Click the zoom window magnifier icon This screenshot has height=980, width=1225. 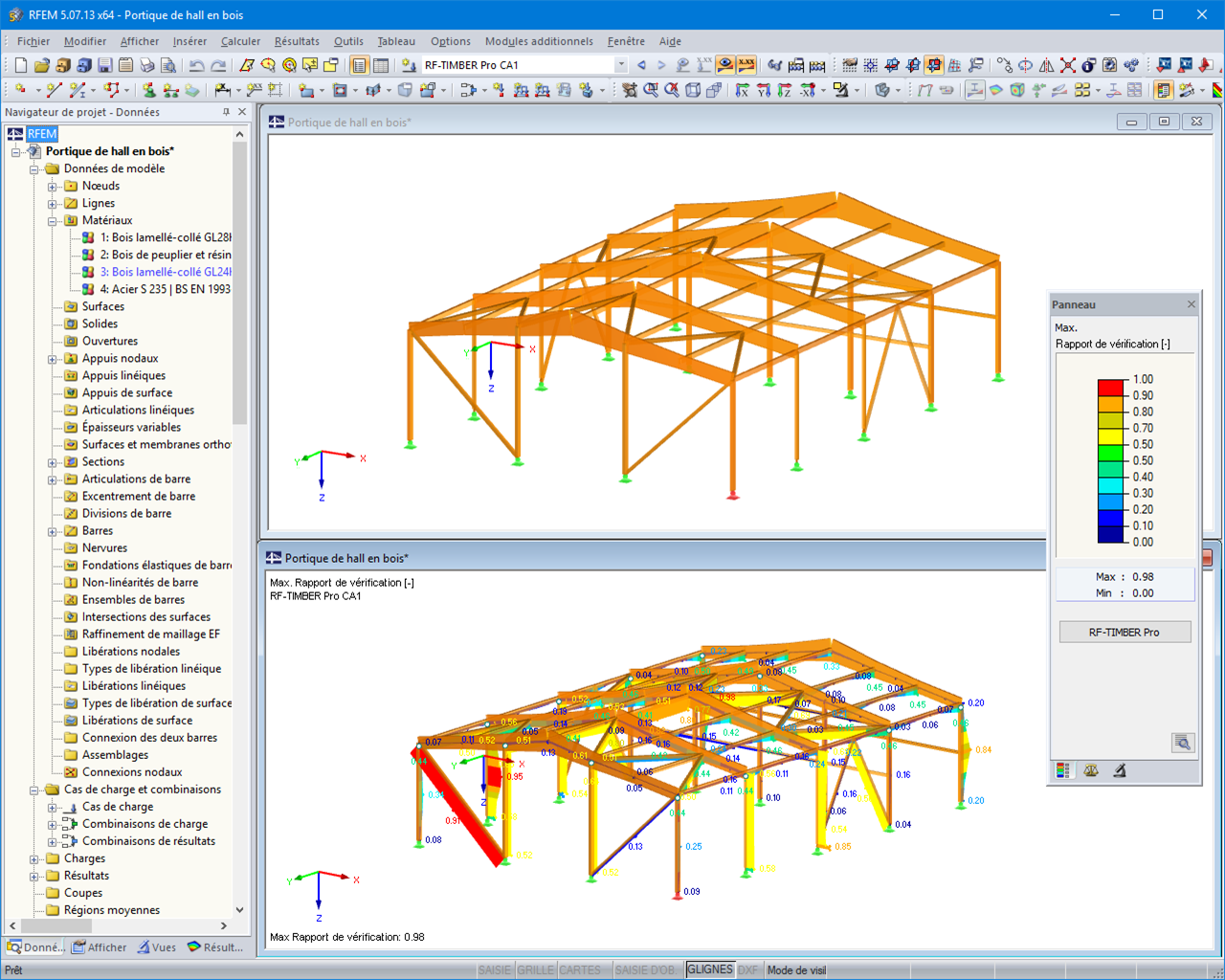click(651, 90)
